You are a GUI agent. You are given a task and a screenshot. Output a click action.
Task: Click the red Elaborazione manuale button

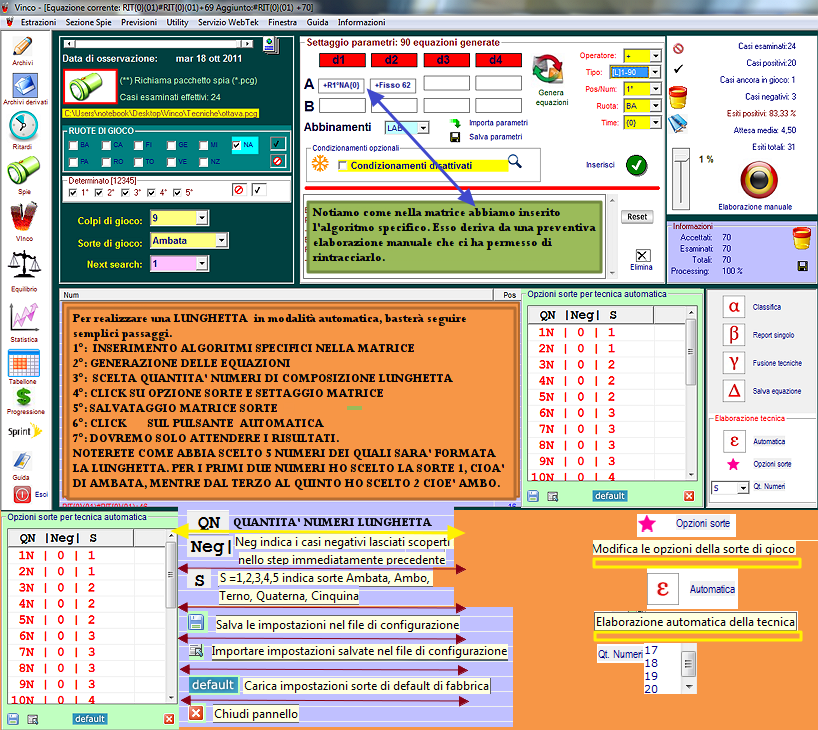[759, 180]
